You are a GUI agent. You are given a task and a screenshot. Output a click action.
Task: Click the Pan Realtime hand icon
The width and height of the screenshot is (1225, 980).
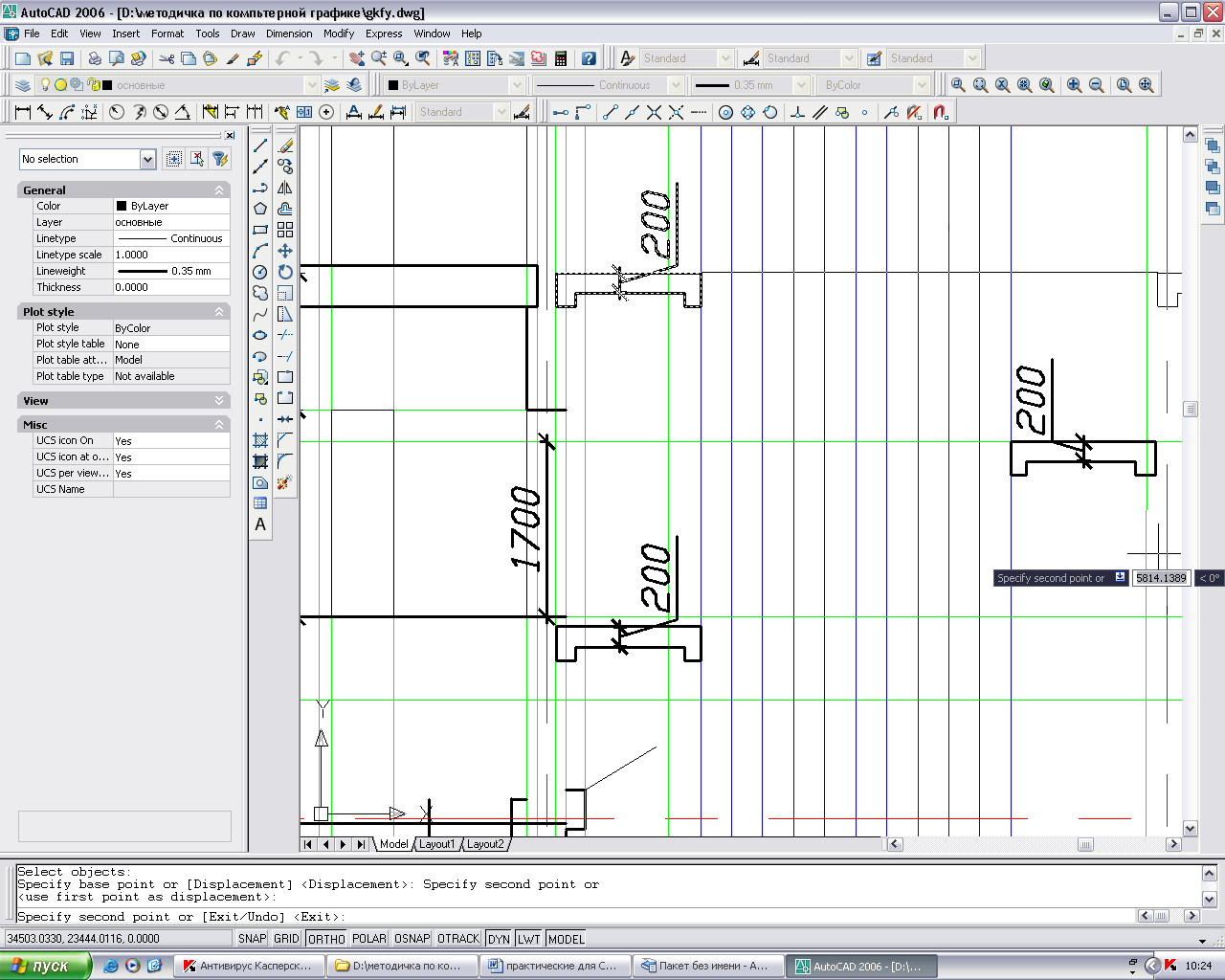pyautogui.click(x=357, y=58)
